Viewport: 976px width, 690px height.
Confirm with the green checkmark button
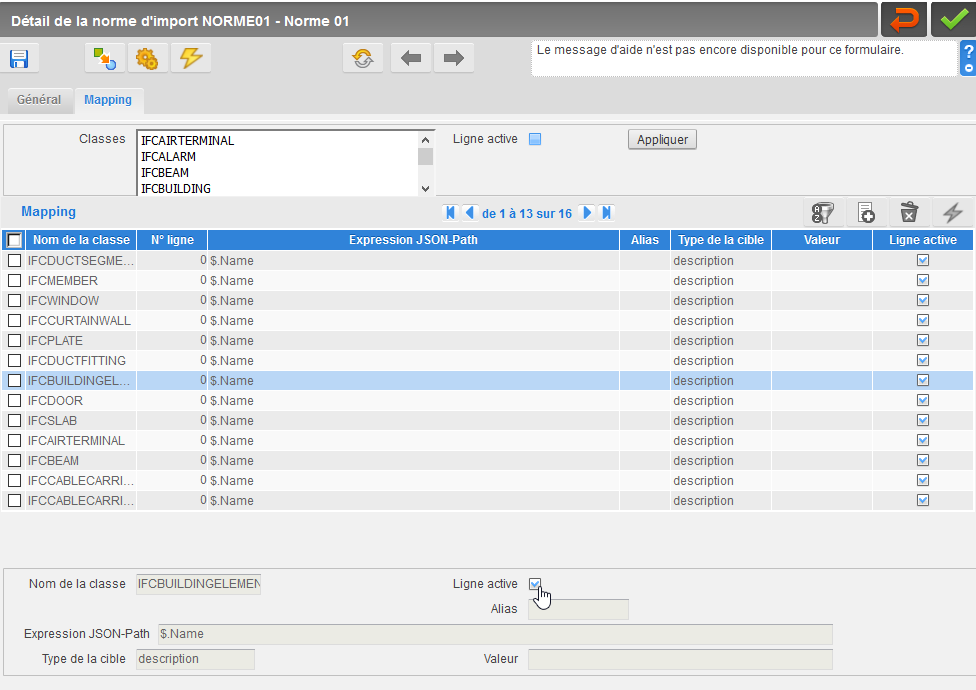tap(953, 20)
